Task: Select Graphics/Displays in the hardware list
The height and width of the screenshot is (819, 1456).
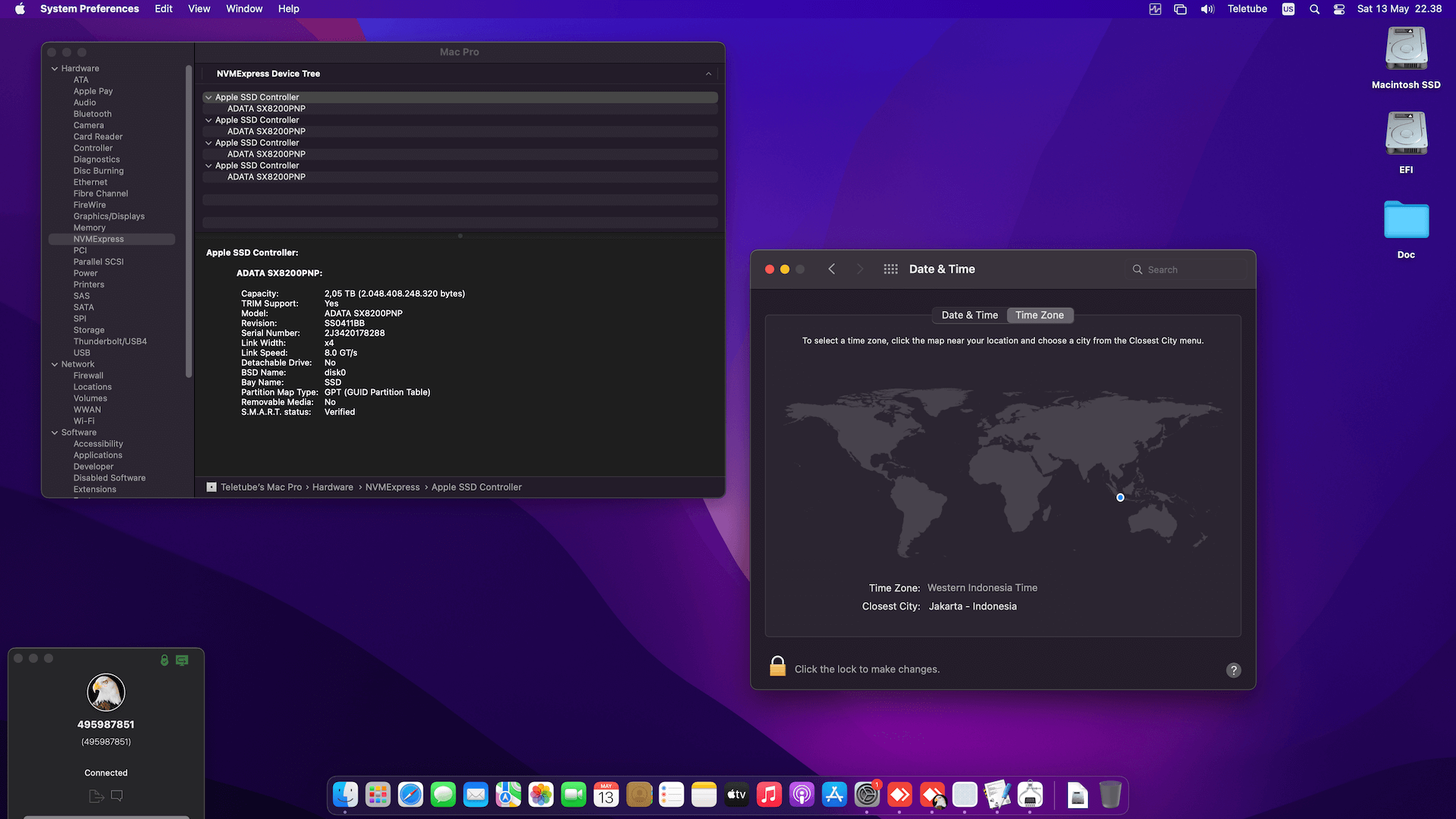Action: tap(109, 216)
